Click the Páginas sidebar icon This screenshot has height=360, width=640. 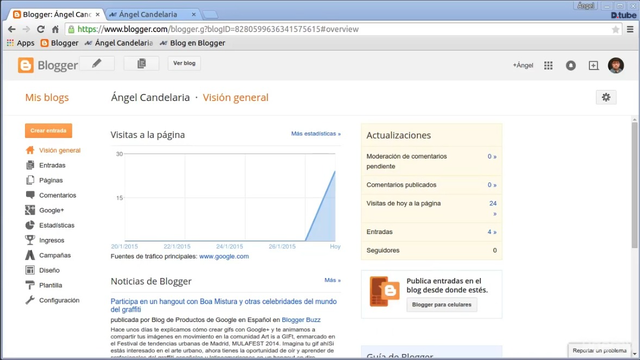[30, 180]
